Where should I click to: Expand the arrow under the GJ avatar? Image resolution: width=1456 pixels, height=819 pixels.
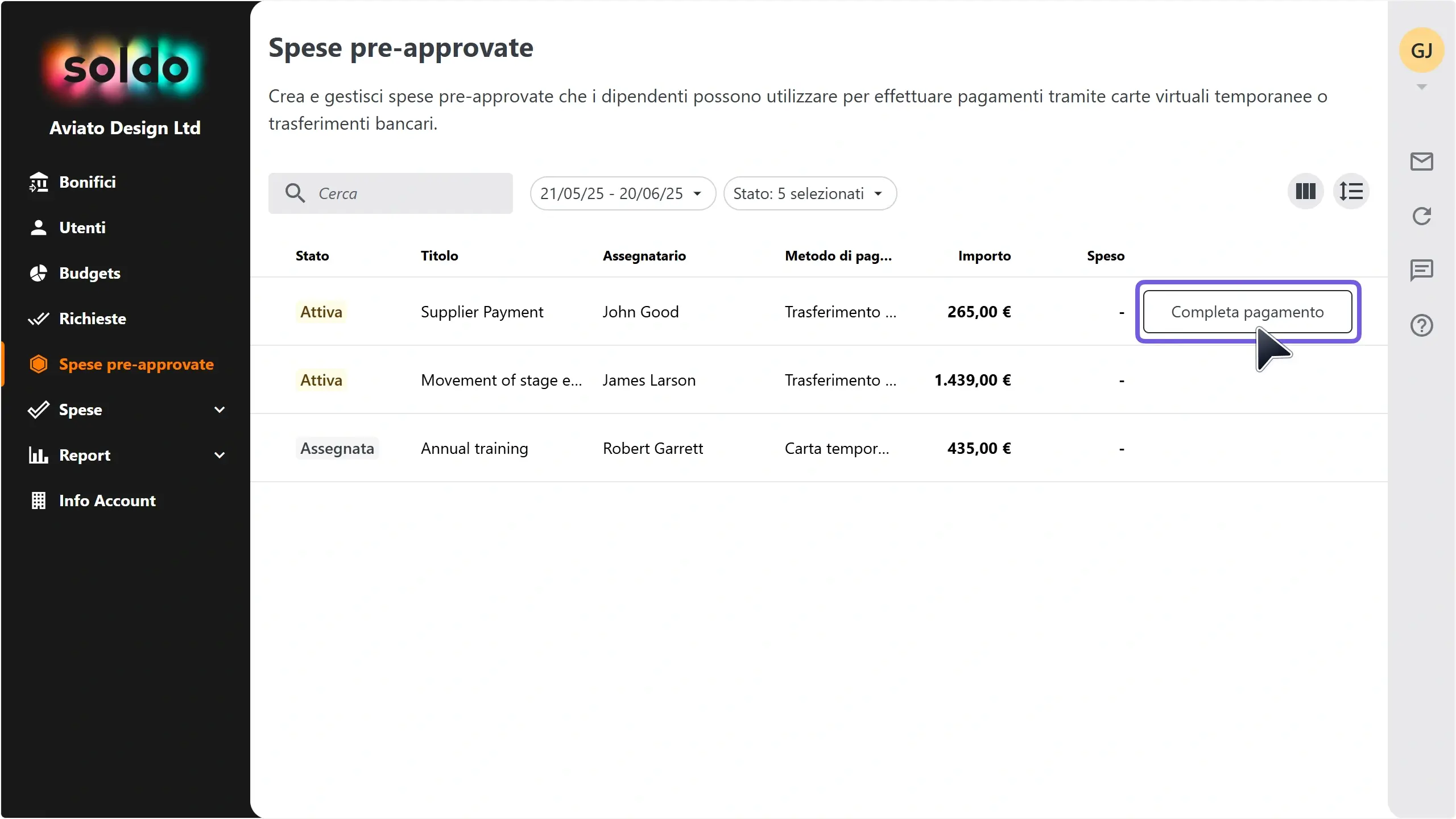coord(1422,87)
